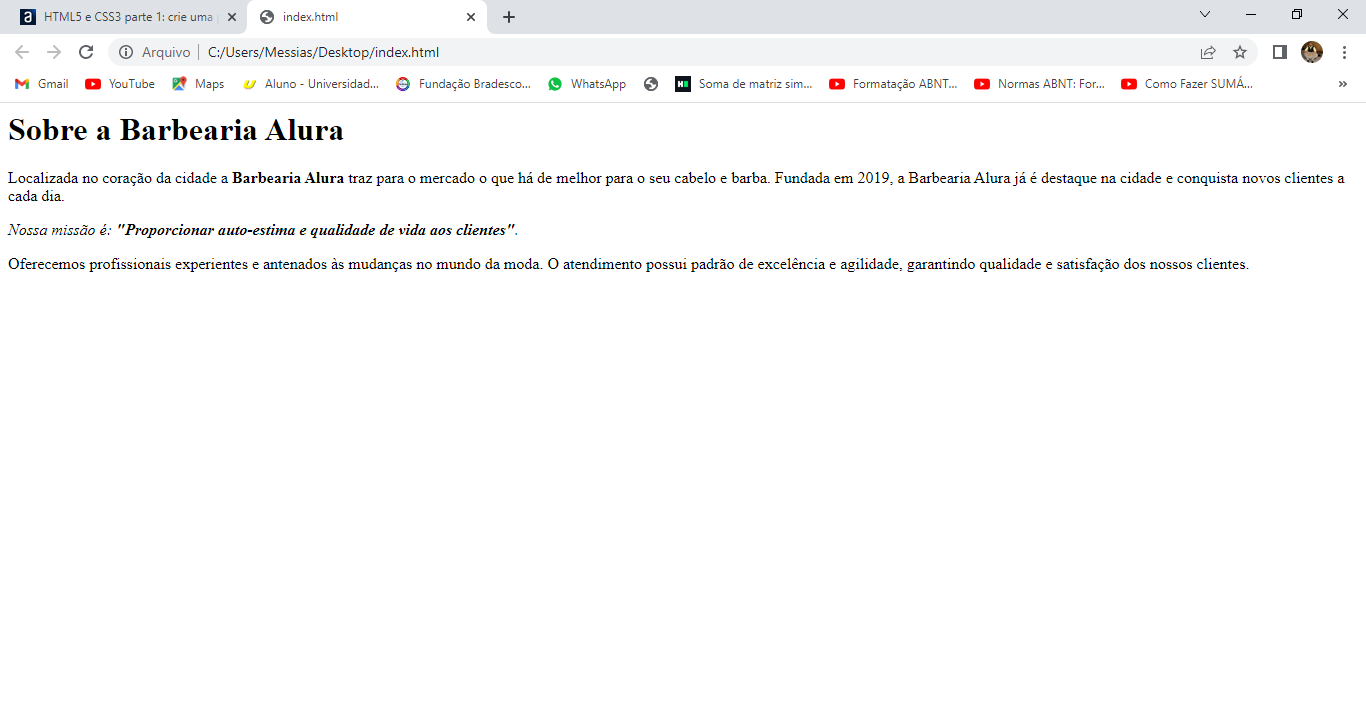Close the Chrome window

pyautogui.click(x=1343, y=14)
